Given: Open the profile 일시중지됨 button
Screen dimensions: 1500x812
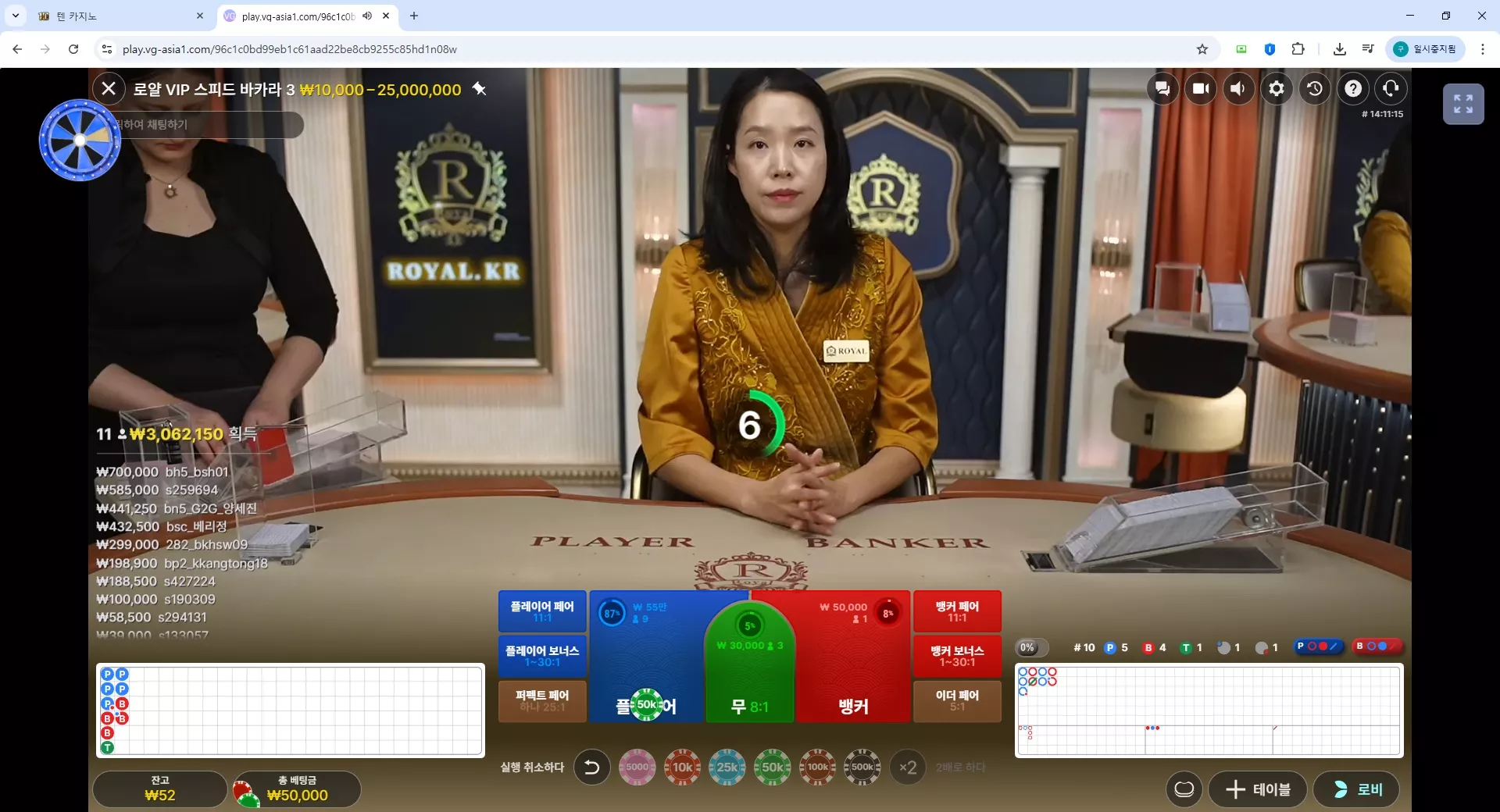Looking at the screenshot, I should [1426, 49].
